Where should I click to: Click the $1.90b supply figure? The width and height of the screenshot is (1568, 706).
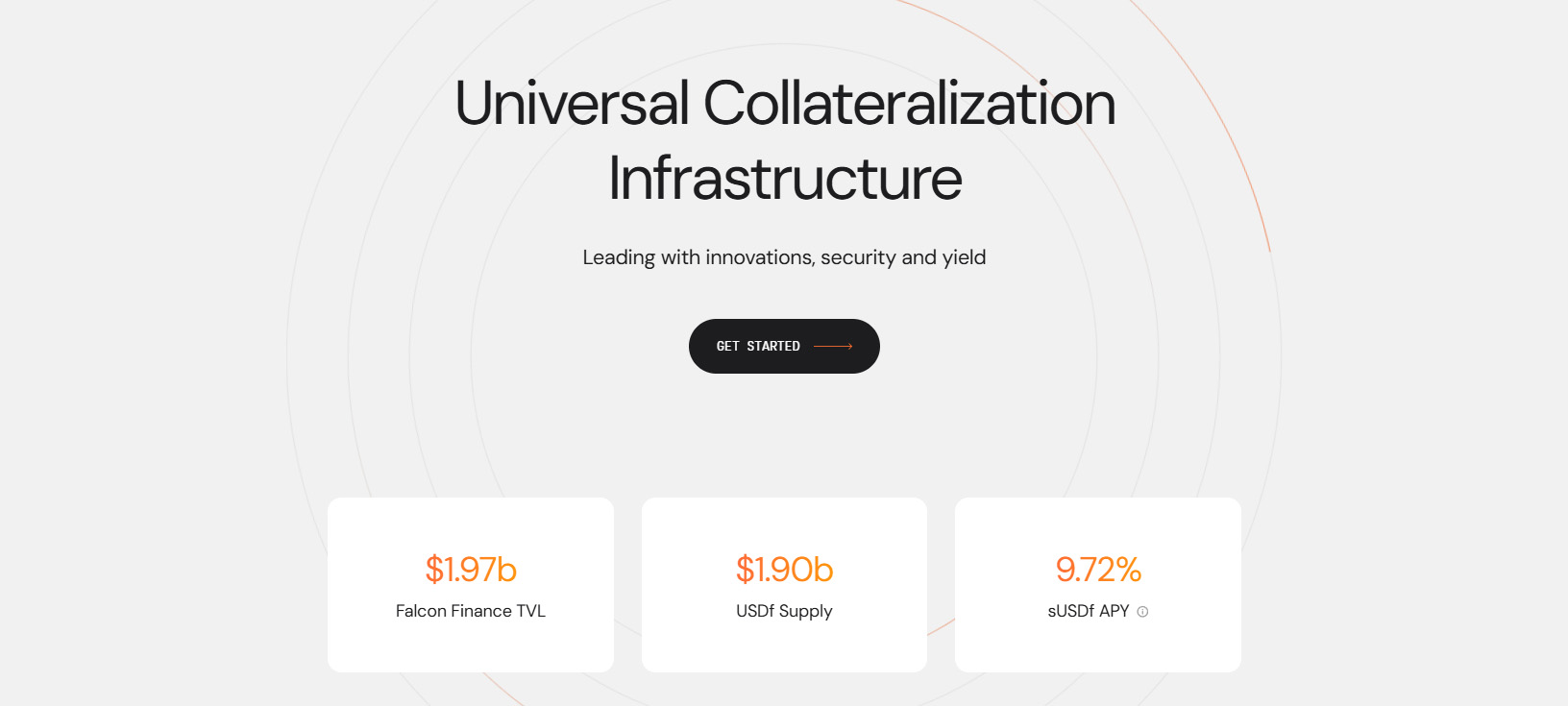784,570
